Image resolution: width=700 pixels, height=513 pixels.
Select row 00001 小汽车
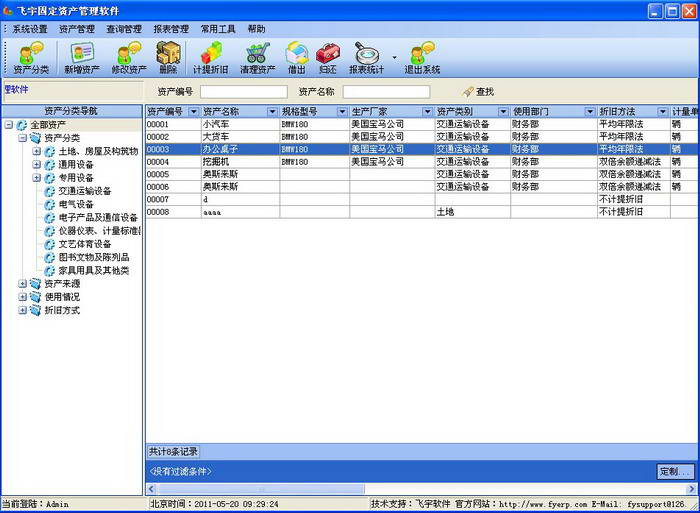[x=422, y=124]
